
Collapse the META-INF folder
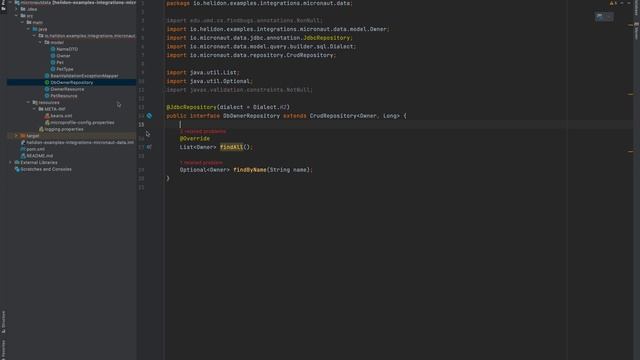click(34, 109)
